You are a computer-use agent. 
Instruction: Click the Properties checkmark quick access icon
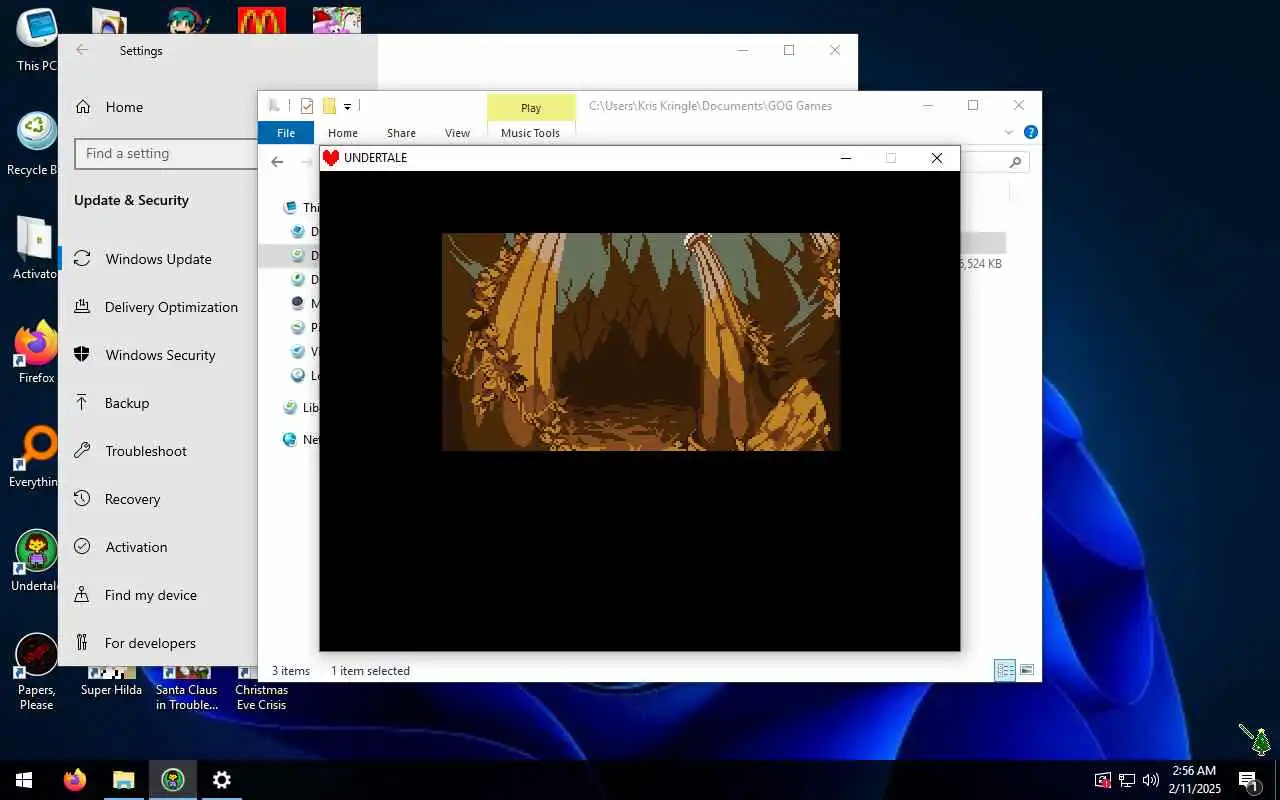tap(307, 106)
